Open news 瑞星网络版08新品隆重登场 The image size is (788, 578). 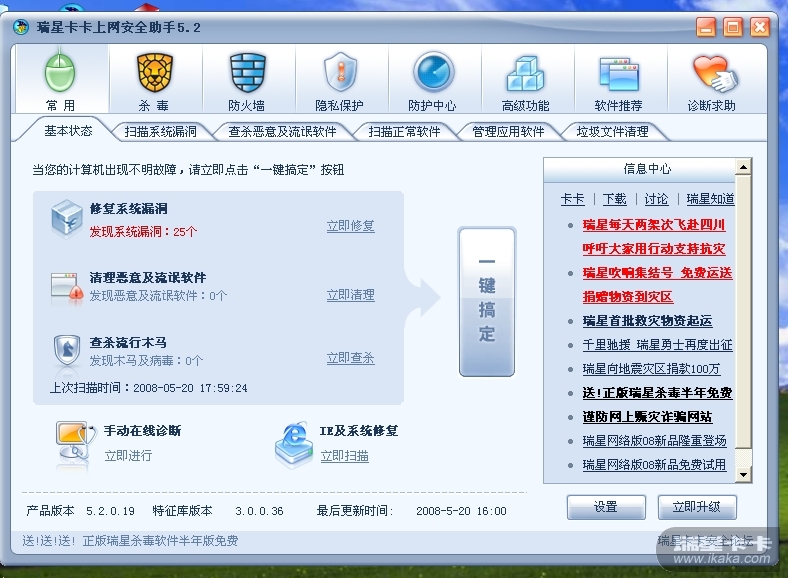(x=654, y=441)
